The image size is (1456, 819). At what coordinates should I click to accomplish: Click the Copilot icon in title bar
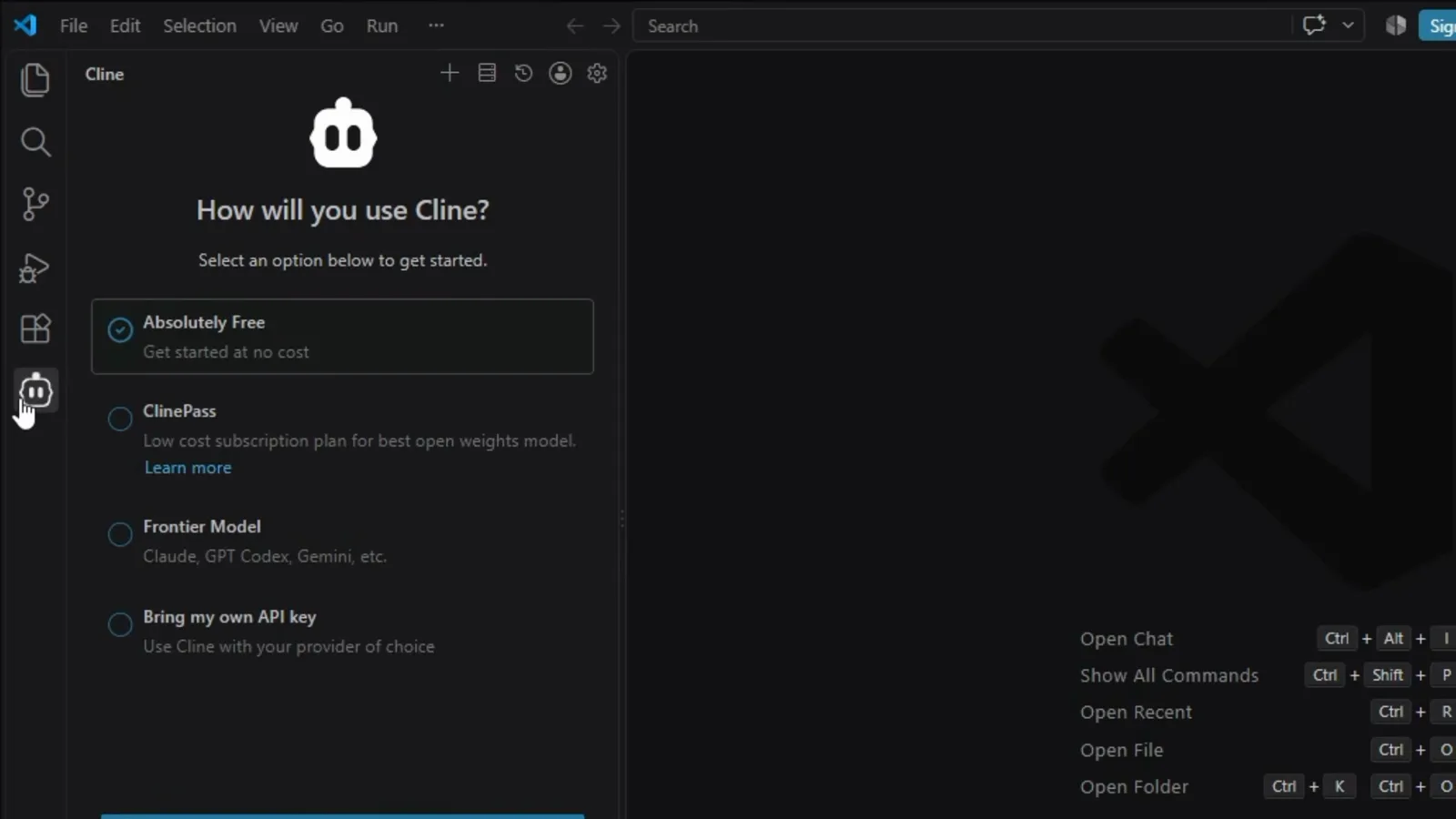click(1396, 25)
